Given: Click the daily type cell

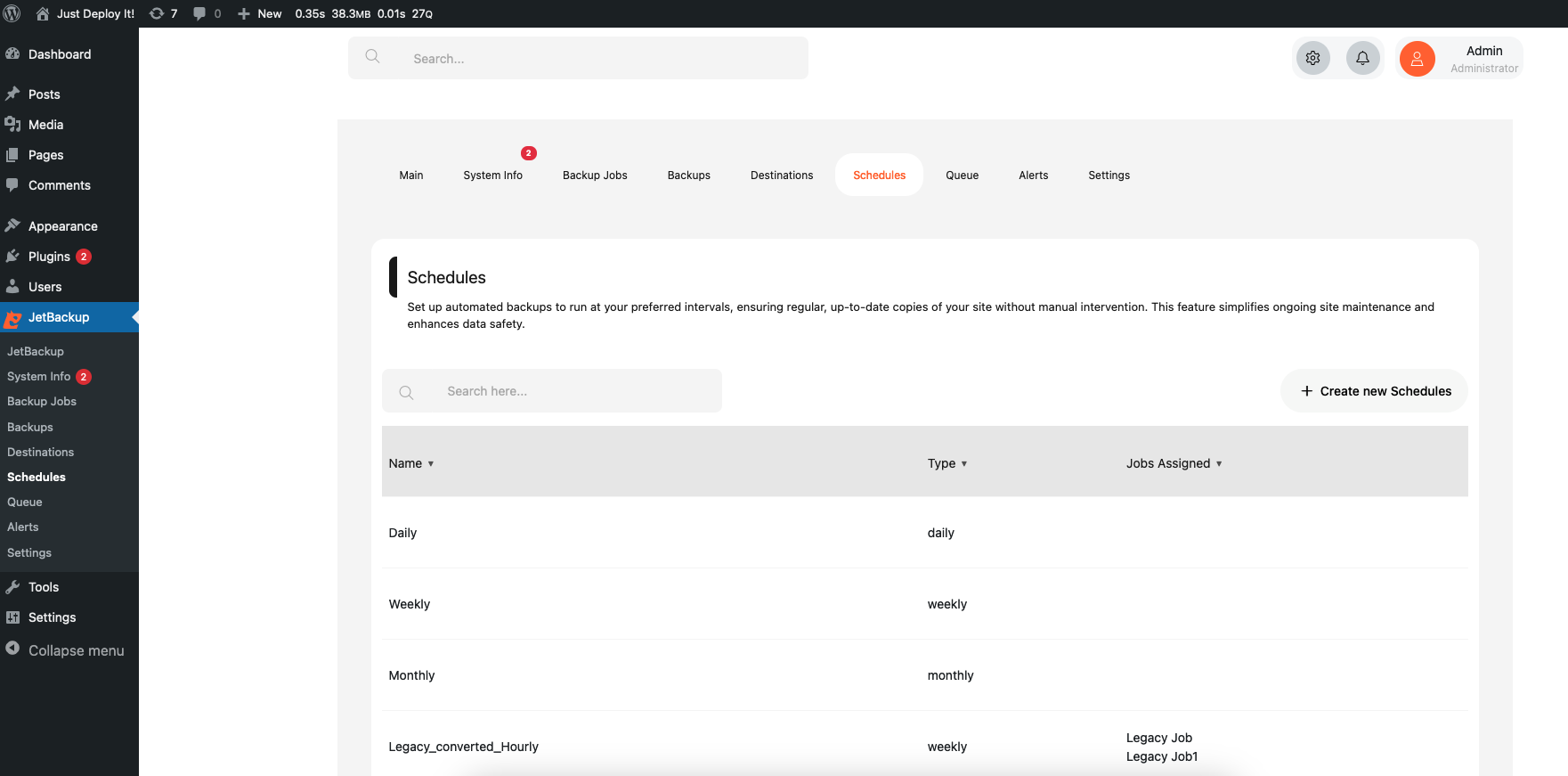Looking at the screenshot, I should pos(940,533).
